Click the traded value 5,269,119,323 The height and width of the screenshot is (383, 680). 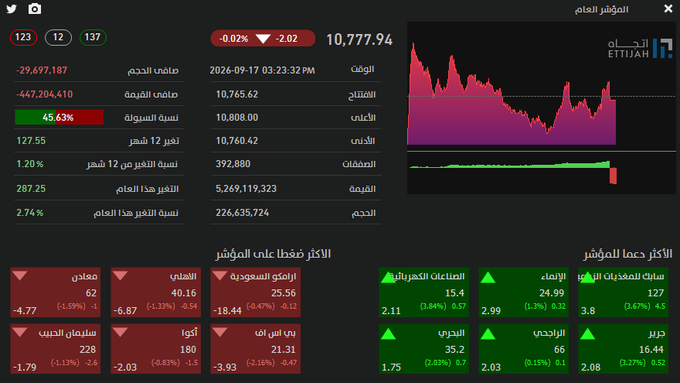tap(246, 189)
